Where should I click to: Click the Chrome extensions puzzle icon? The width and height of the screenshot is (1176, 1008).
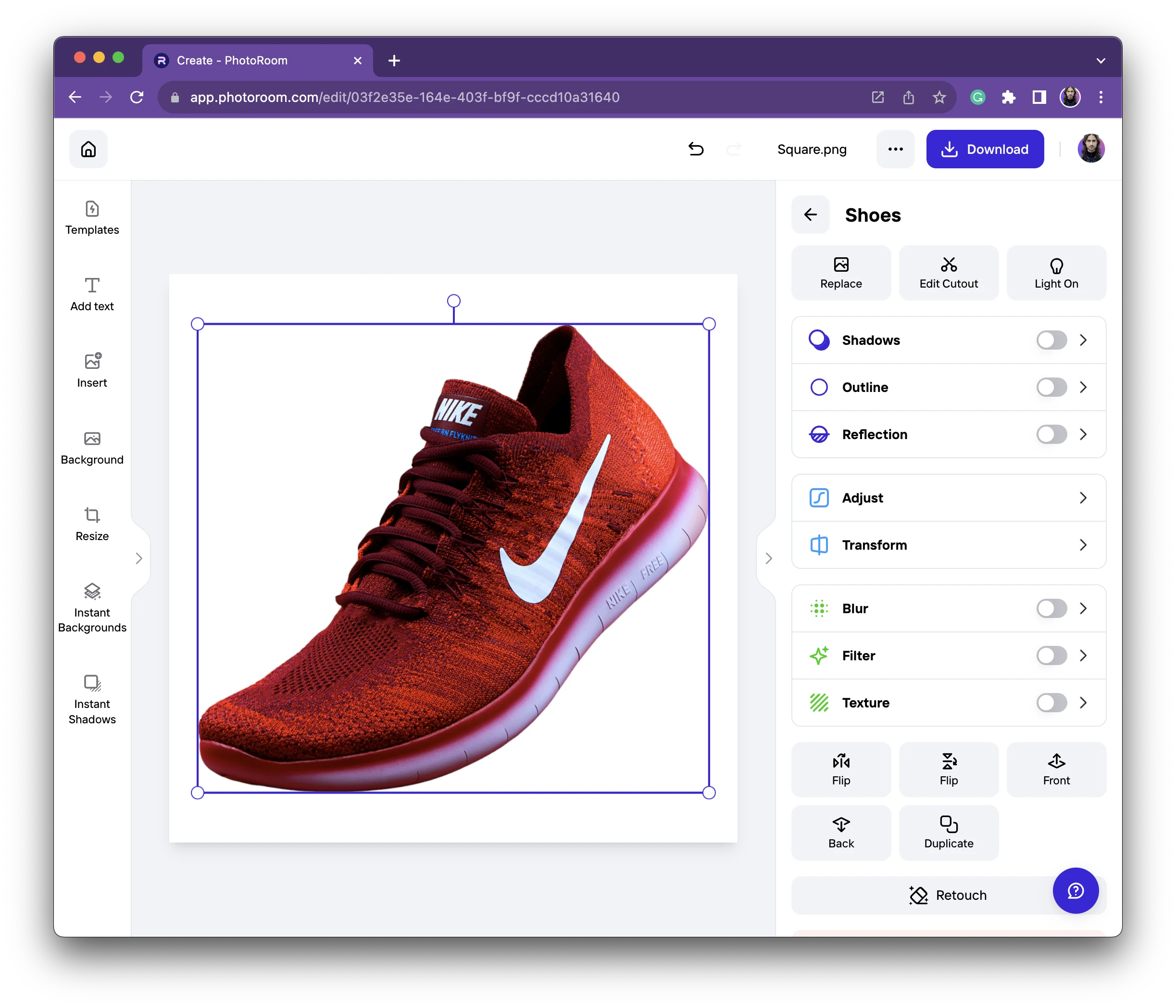1008,98
